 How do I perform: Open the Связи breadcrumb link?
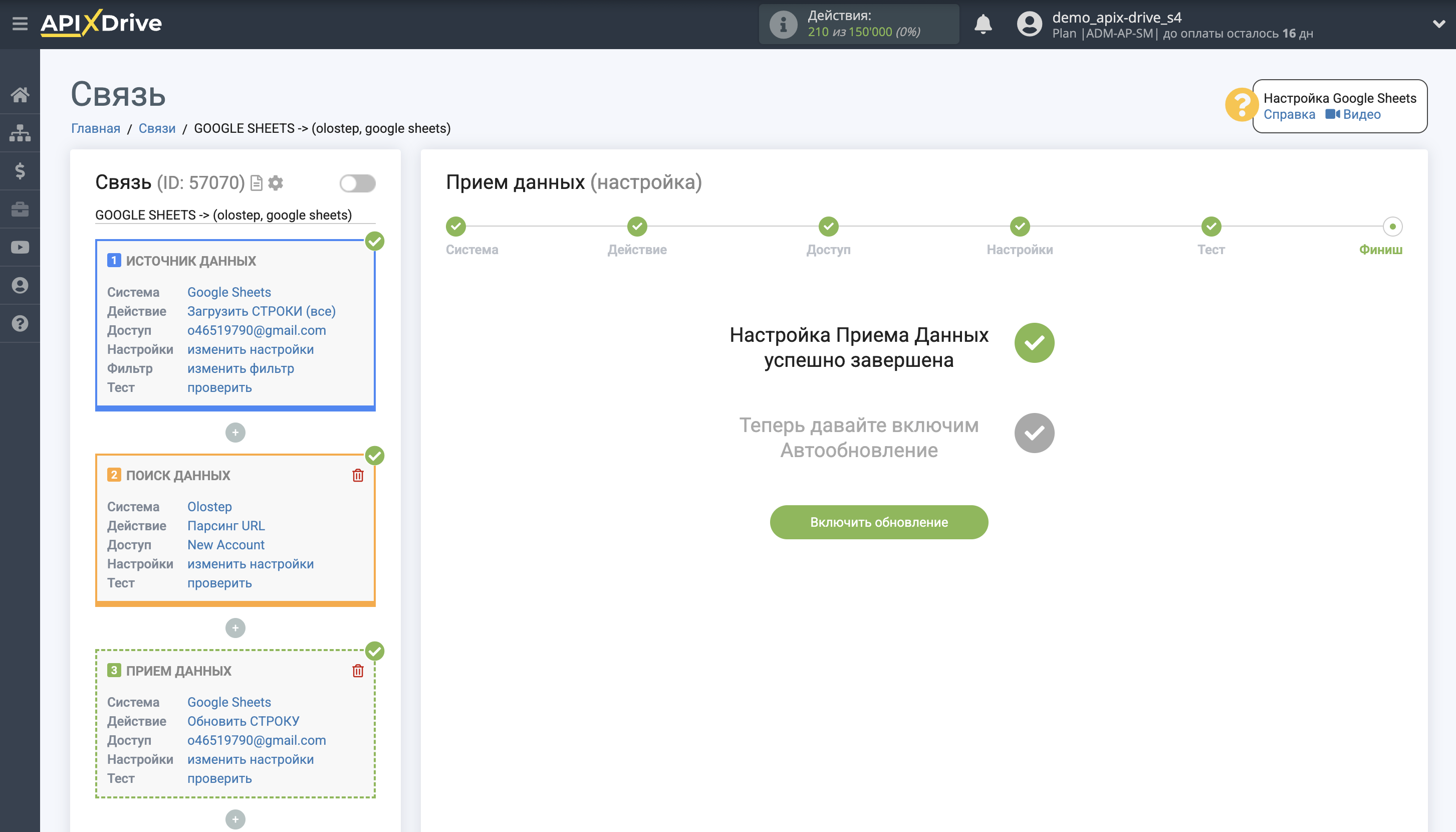pyautogui.click(x=158, y=128)
